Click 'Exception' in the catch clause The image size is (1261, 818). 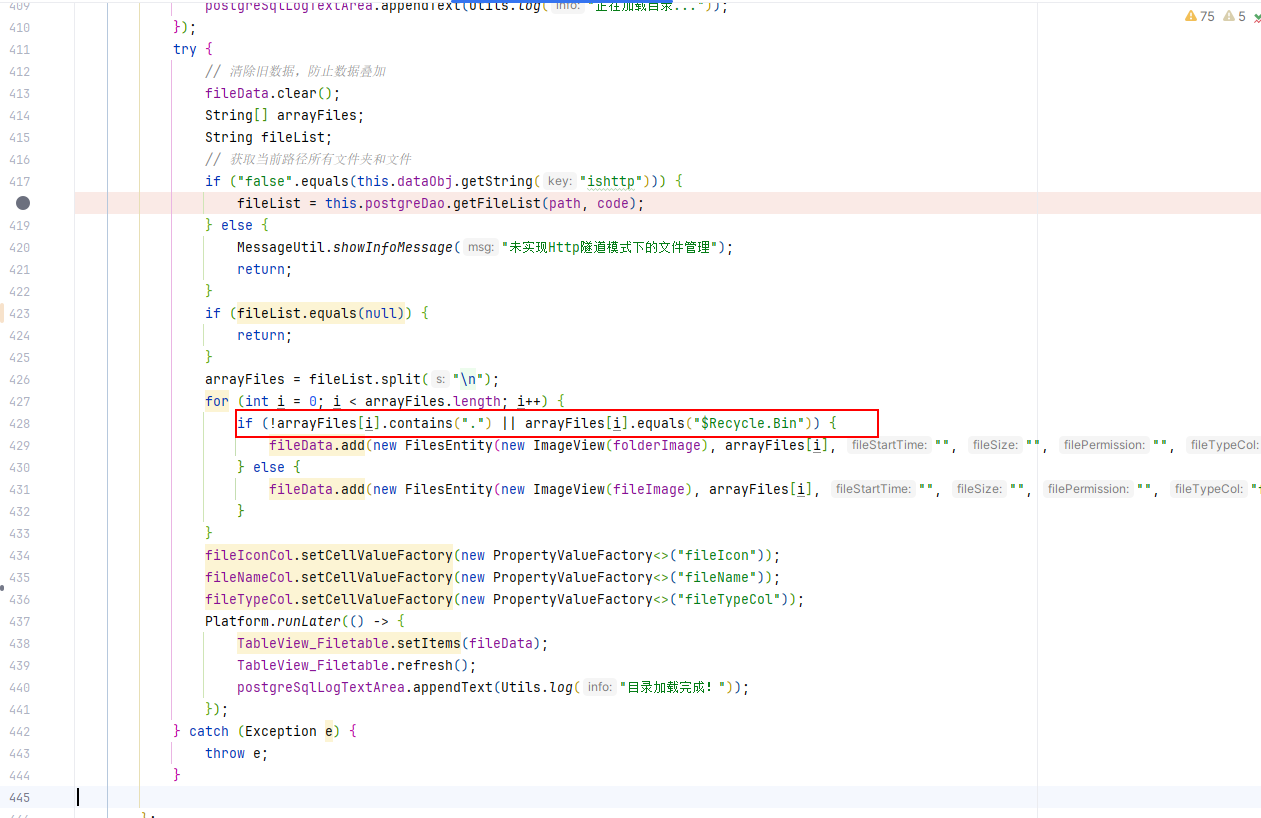point(281,731)
